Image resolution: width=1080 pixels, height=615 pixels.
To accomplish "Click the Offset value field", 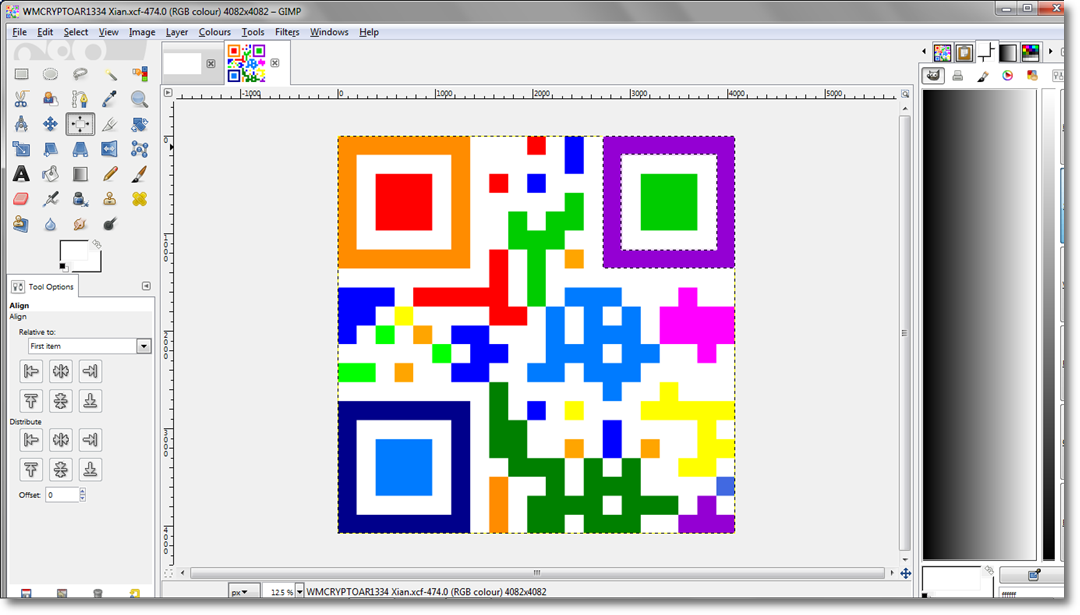I will point(62,494).
